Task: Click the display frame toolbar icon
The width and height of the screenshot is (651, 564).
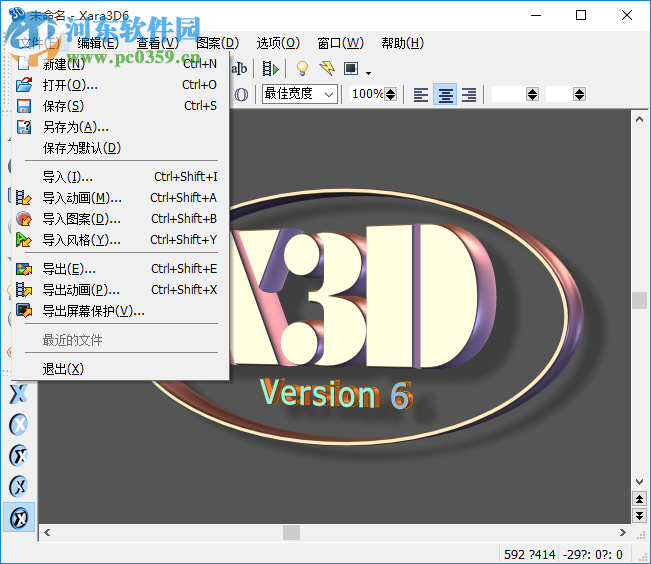Action: [x=351, y=69]
